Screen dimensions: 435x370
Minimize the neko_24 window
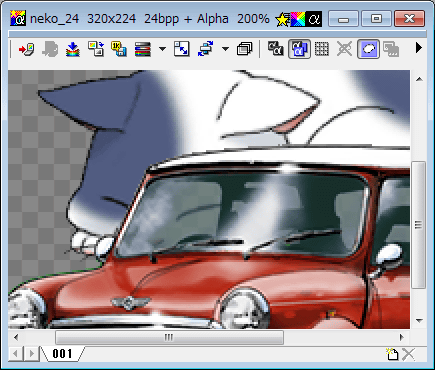tap(343, 19)
